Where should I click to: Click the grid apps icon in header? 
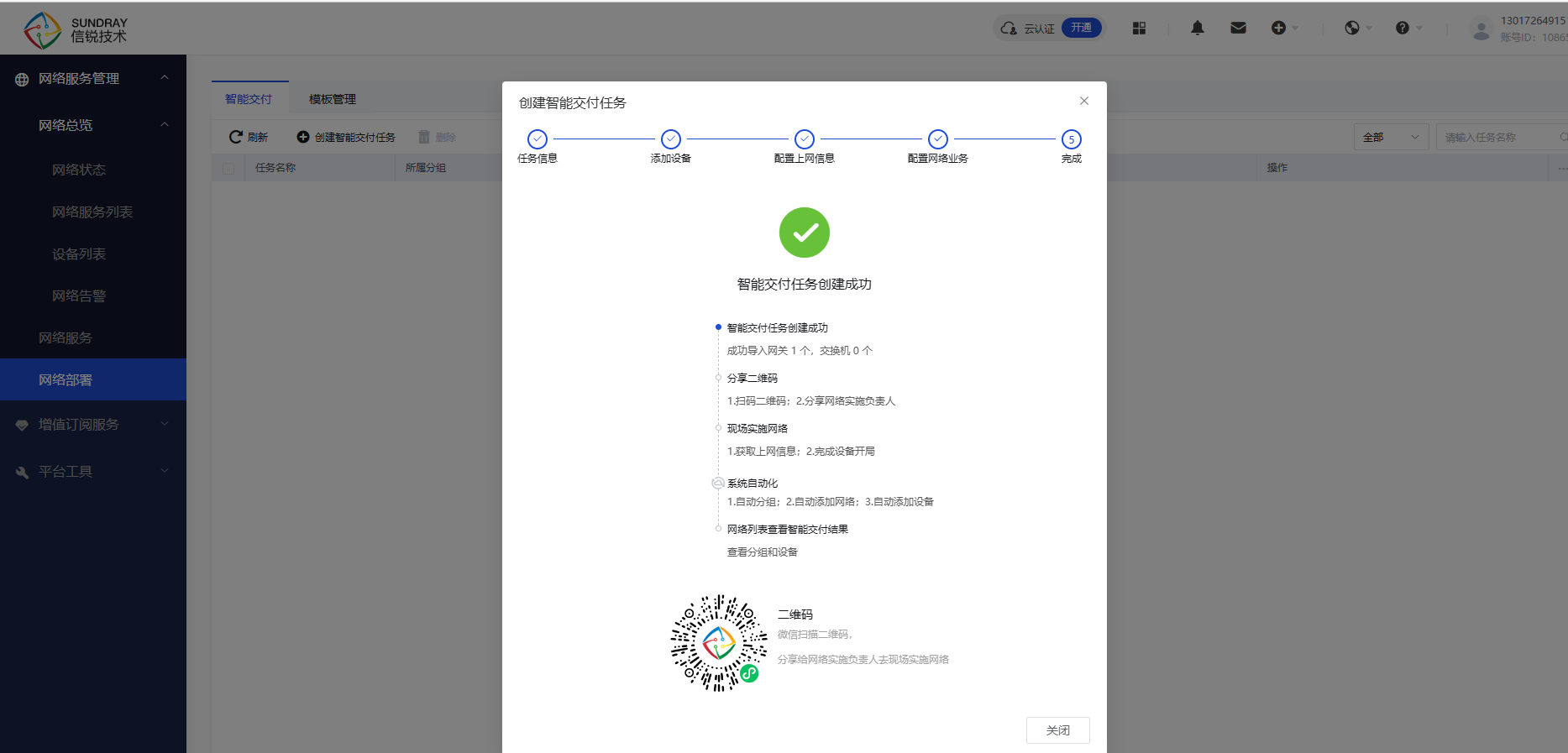1139,28
